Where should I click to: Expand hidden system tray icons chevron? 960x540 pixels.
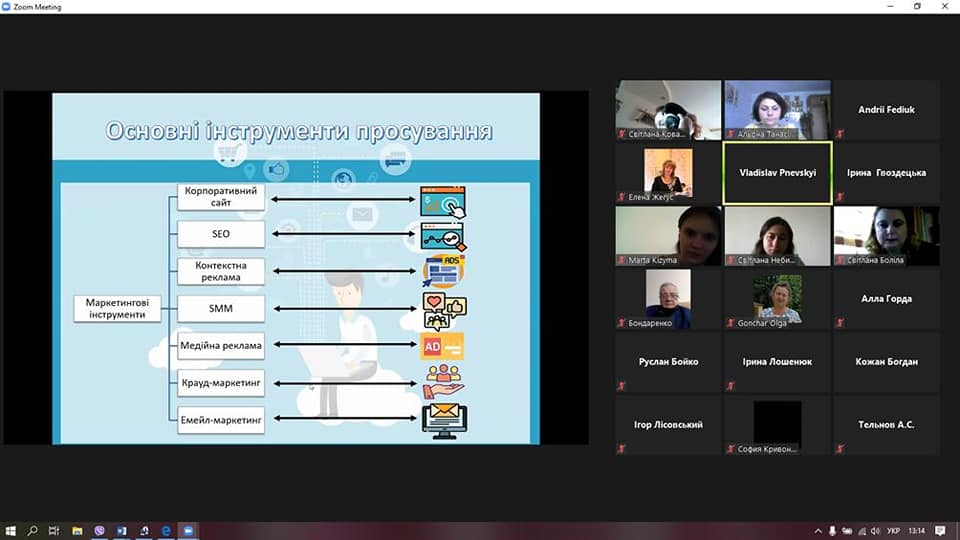pos(819,531)
